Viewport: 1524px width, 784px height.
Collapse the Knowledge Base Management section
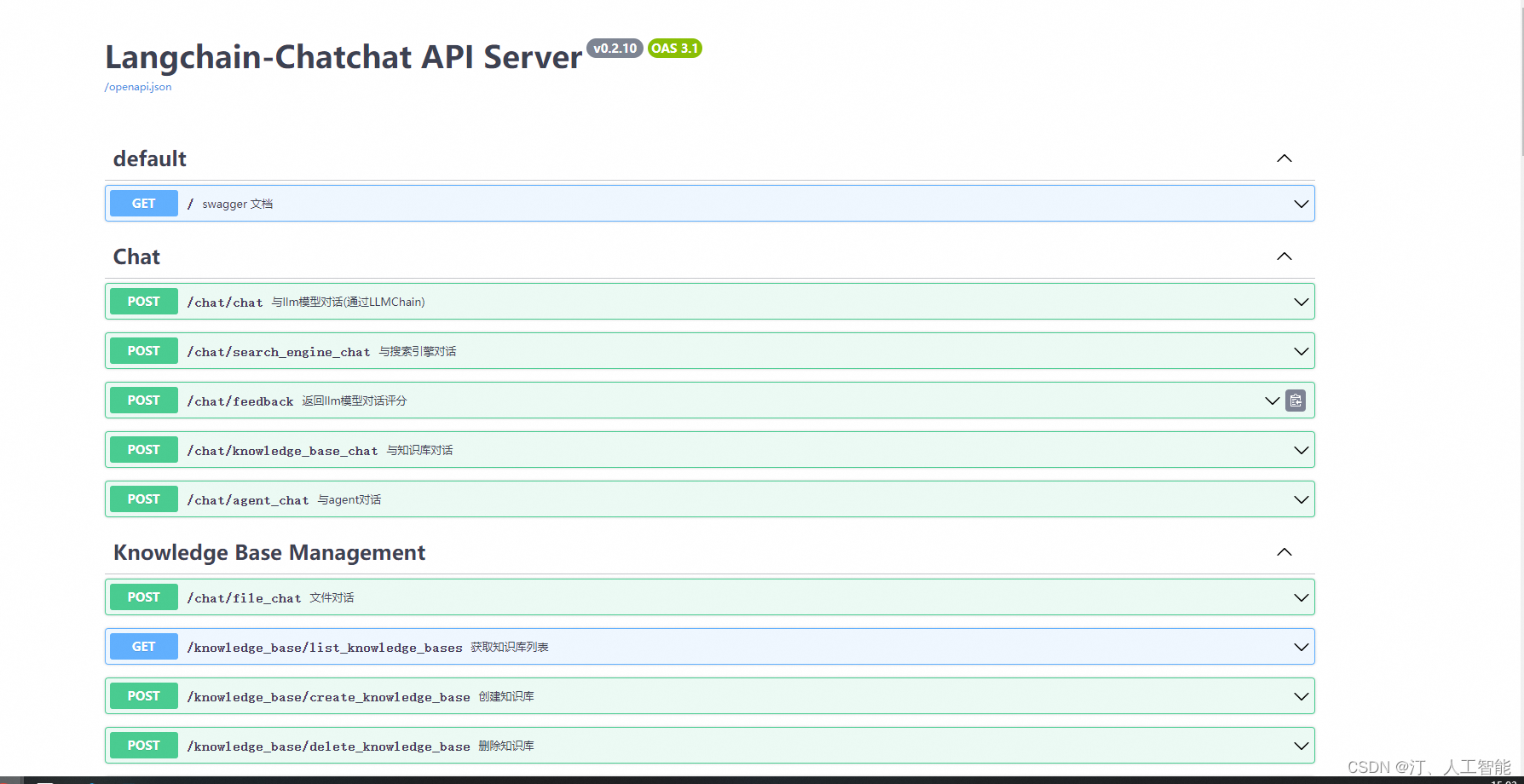click(x=1284, y=552)
